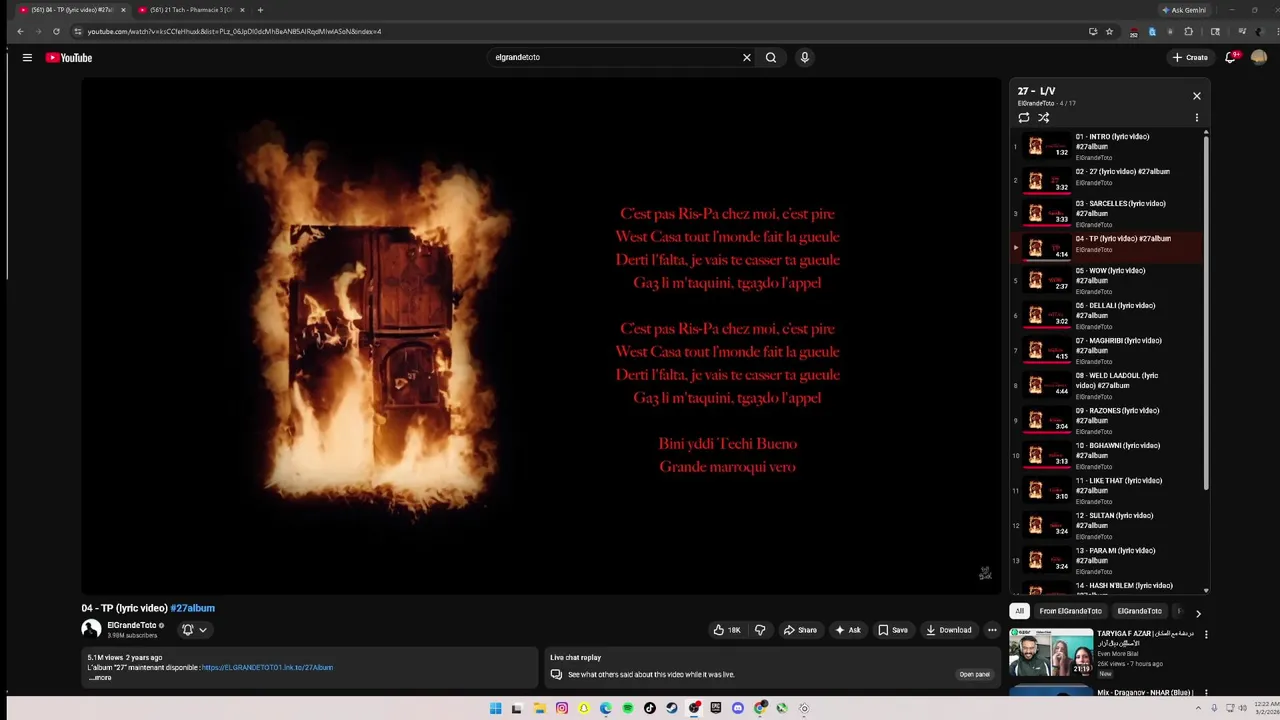Click the search magnifier button
The height and width of the screenshot is (720, 1280).
771,58
